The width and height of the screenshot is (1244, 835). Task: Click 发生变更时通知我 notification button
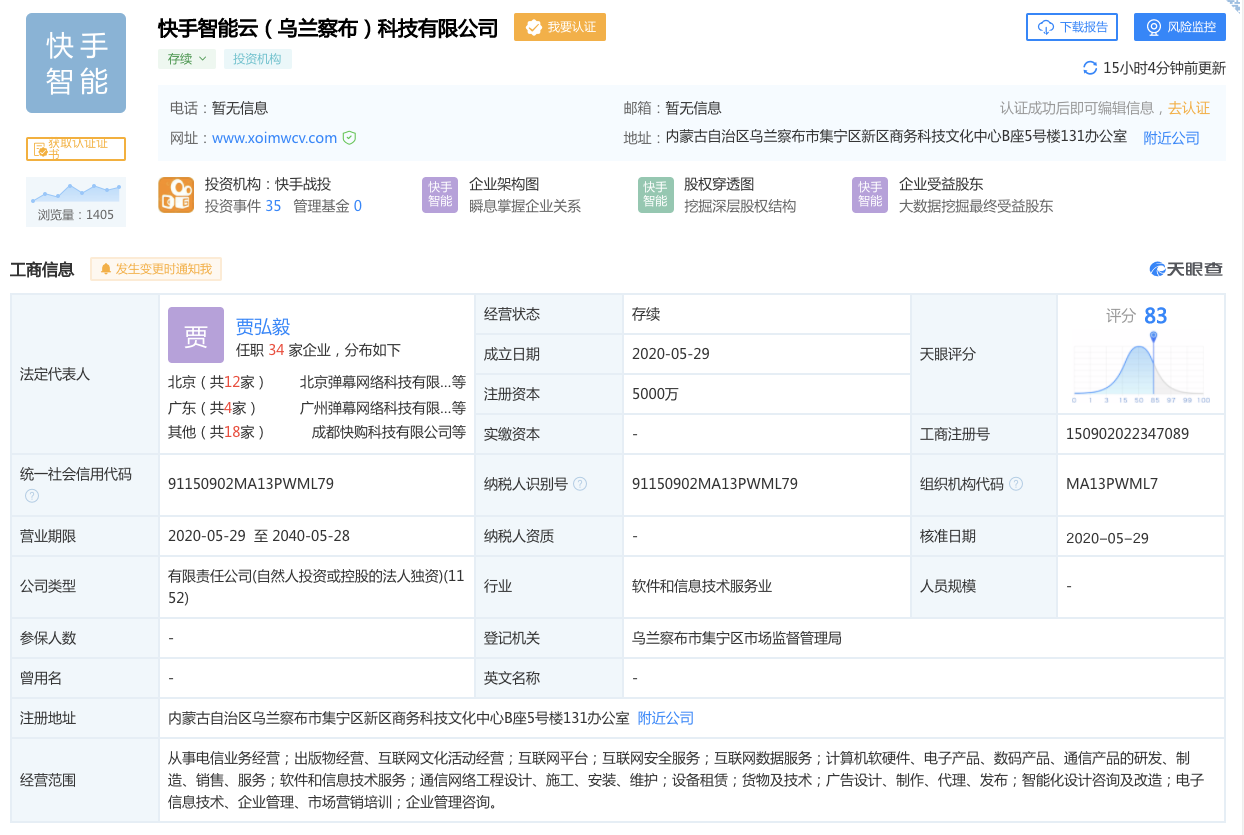[x=156, y=269]
